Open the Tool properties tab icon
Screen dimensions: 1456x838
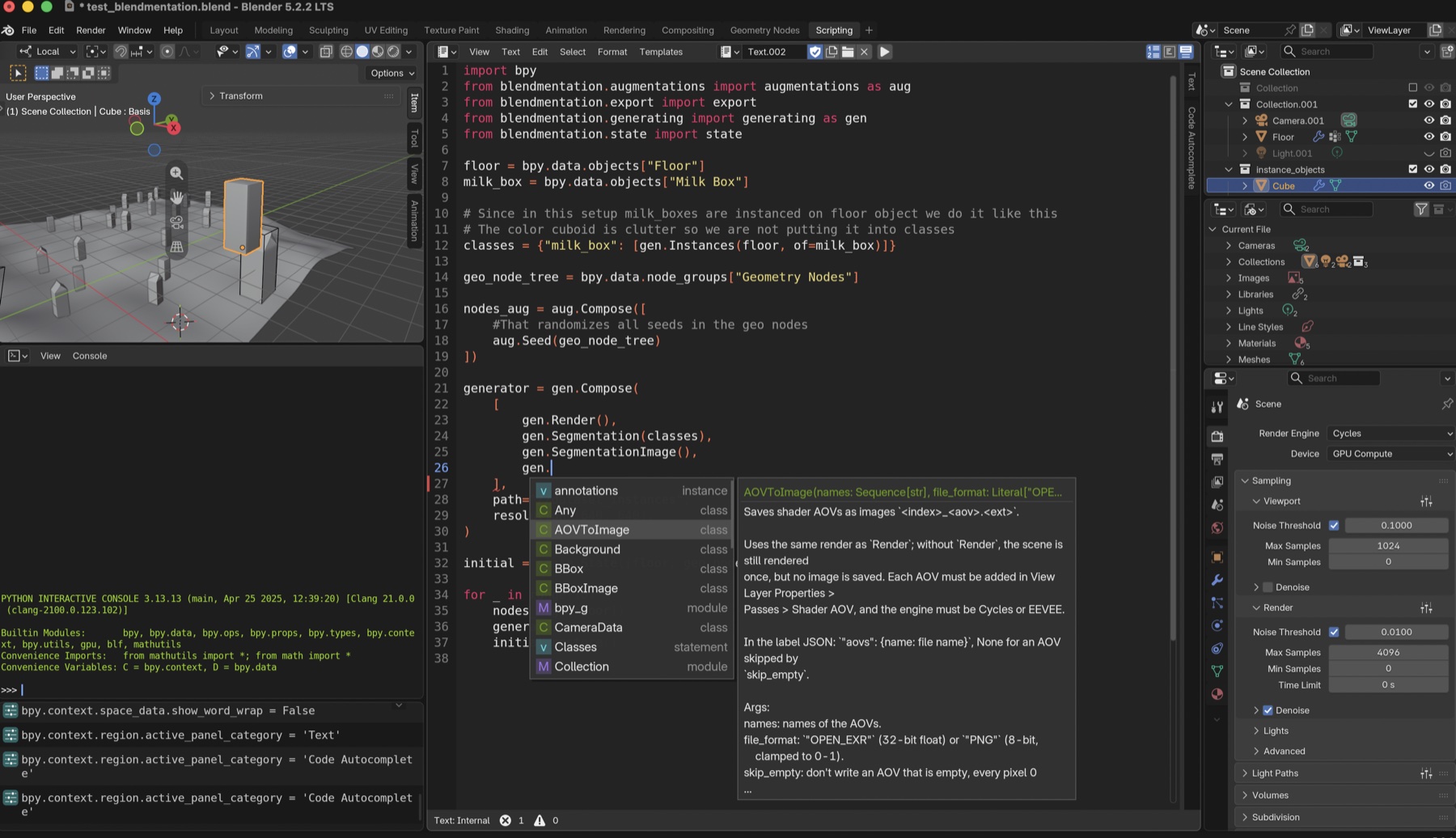pos(1217,406)
